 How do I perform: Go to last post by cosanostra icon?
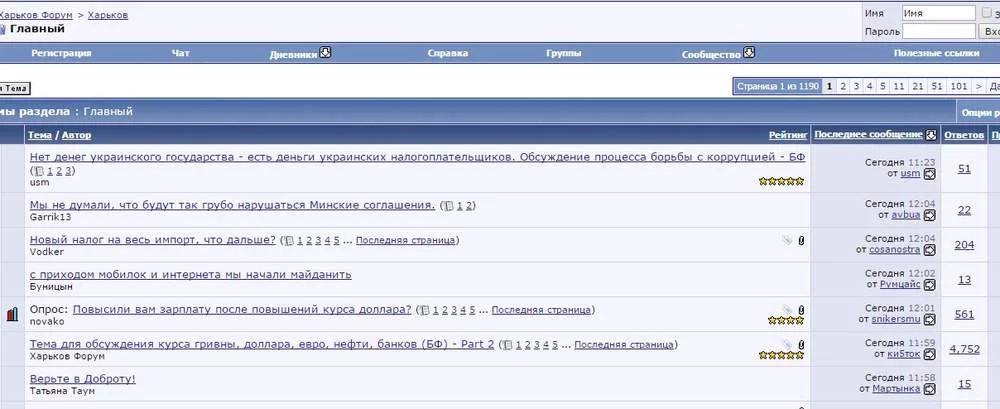coord(929,250)
